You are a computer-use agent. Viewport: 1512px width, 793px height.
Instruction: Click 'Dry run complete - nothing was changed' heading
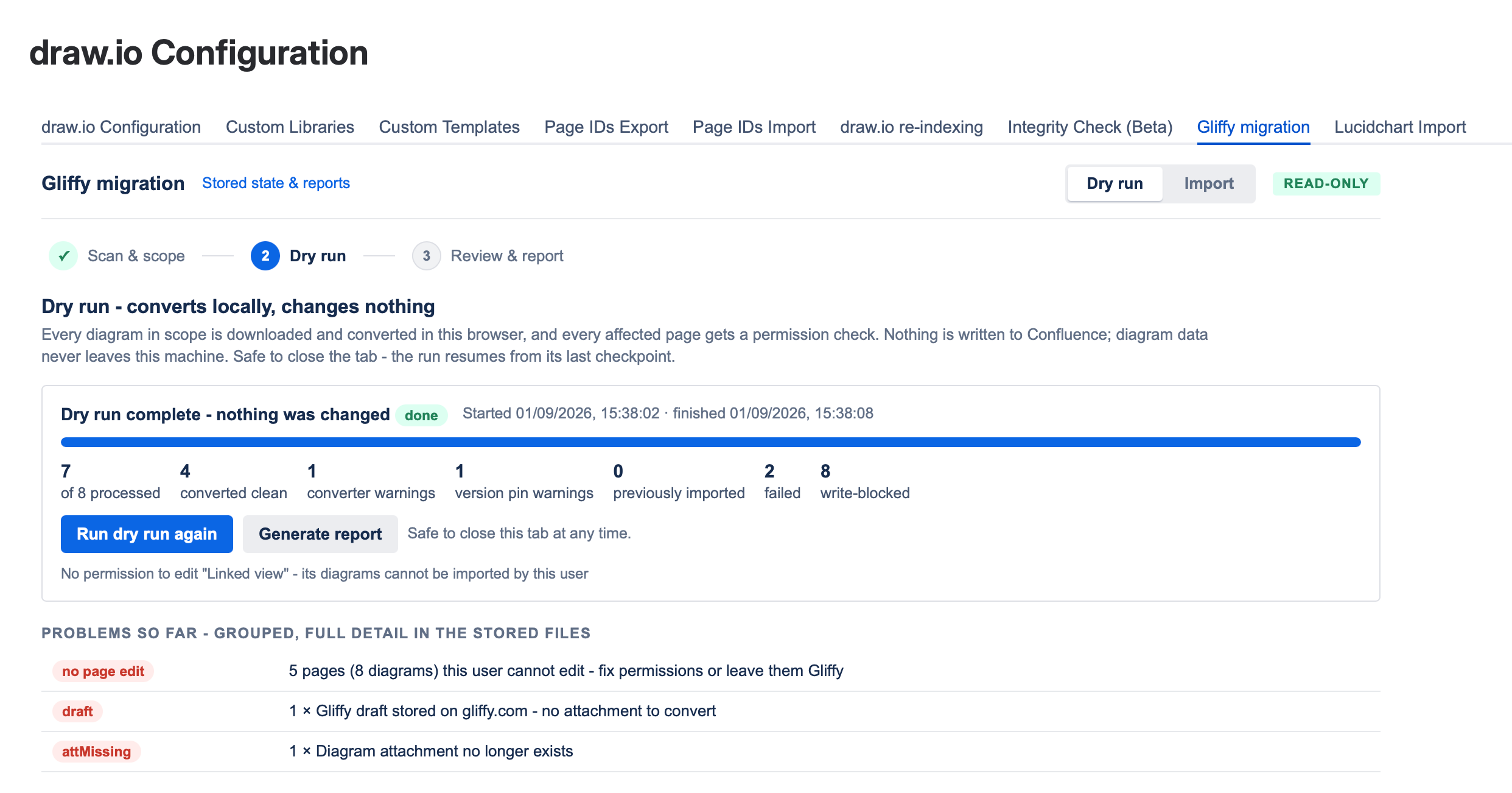point(225,414)
